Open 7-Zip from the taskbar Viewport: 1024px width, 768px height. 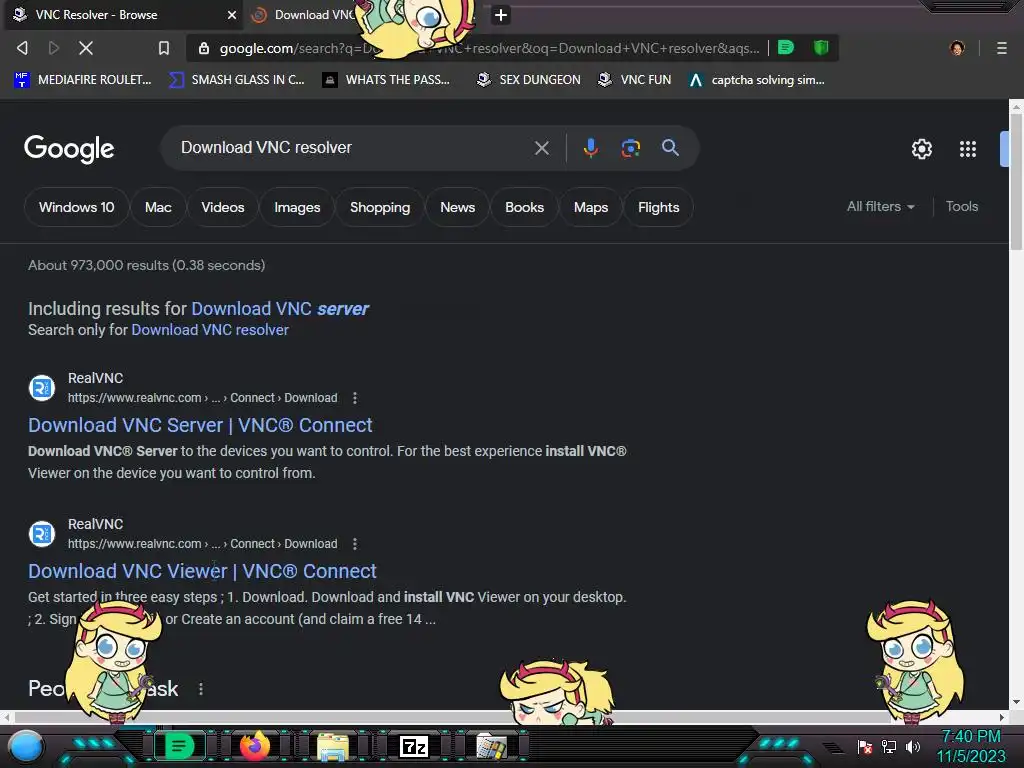[x=413, y=746]
